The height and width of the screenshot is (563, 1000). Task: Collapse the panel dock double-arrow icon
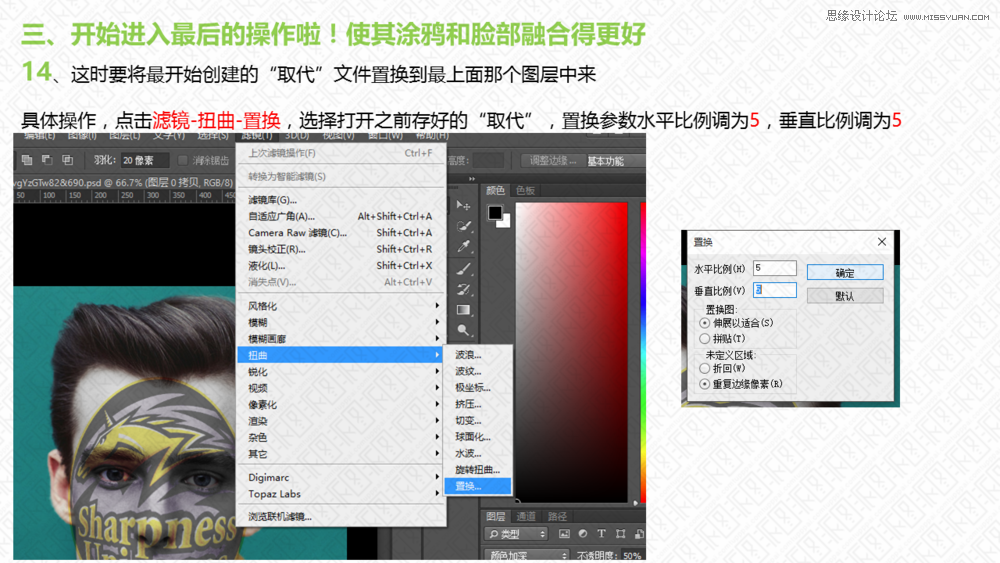(472, 179)
